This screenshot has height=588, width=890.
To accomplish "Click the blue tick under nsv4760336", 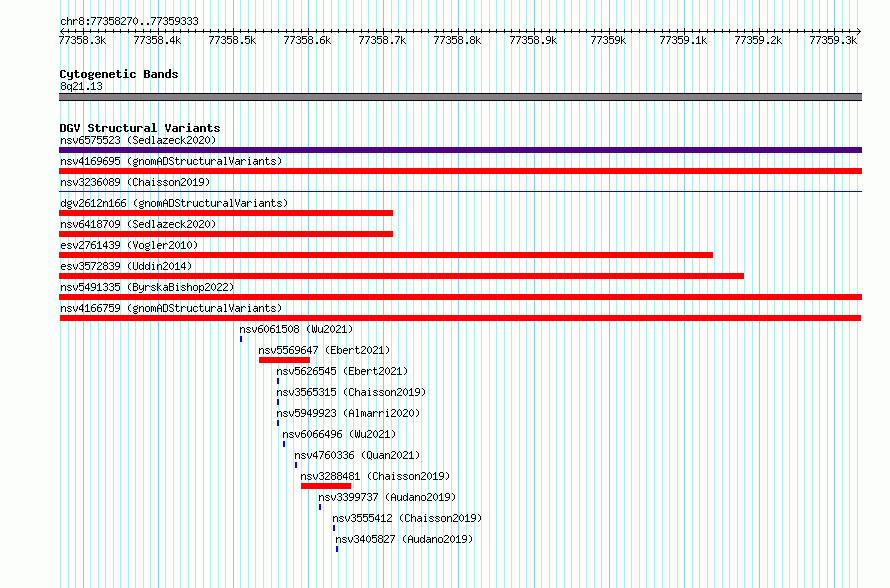I will [296, 465].
